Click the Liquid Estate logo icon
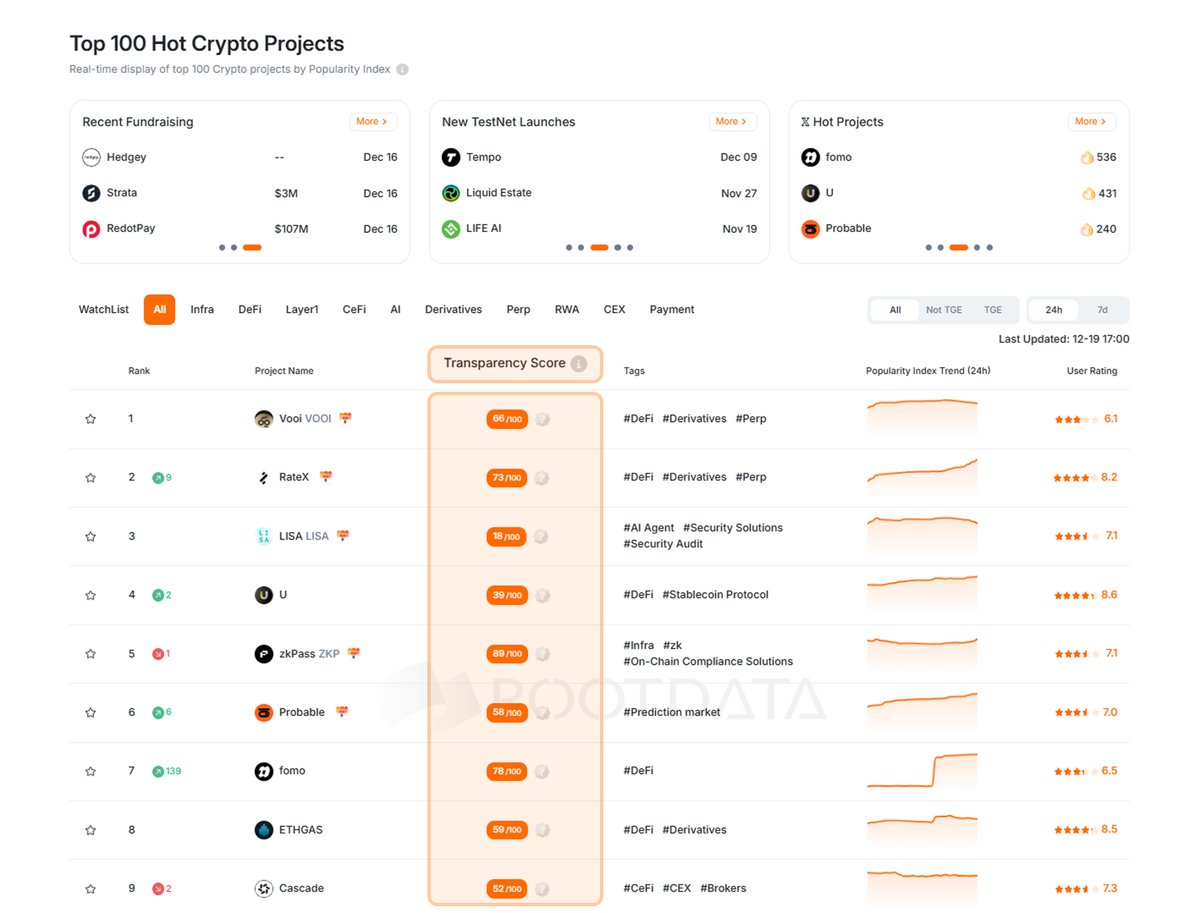1200x913 pixels. click(x=451, y=193)
